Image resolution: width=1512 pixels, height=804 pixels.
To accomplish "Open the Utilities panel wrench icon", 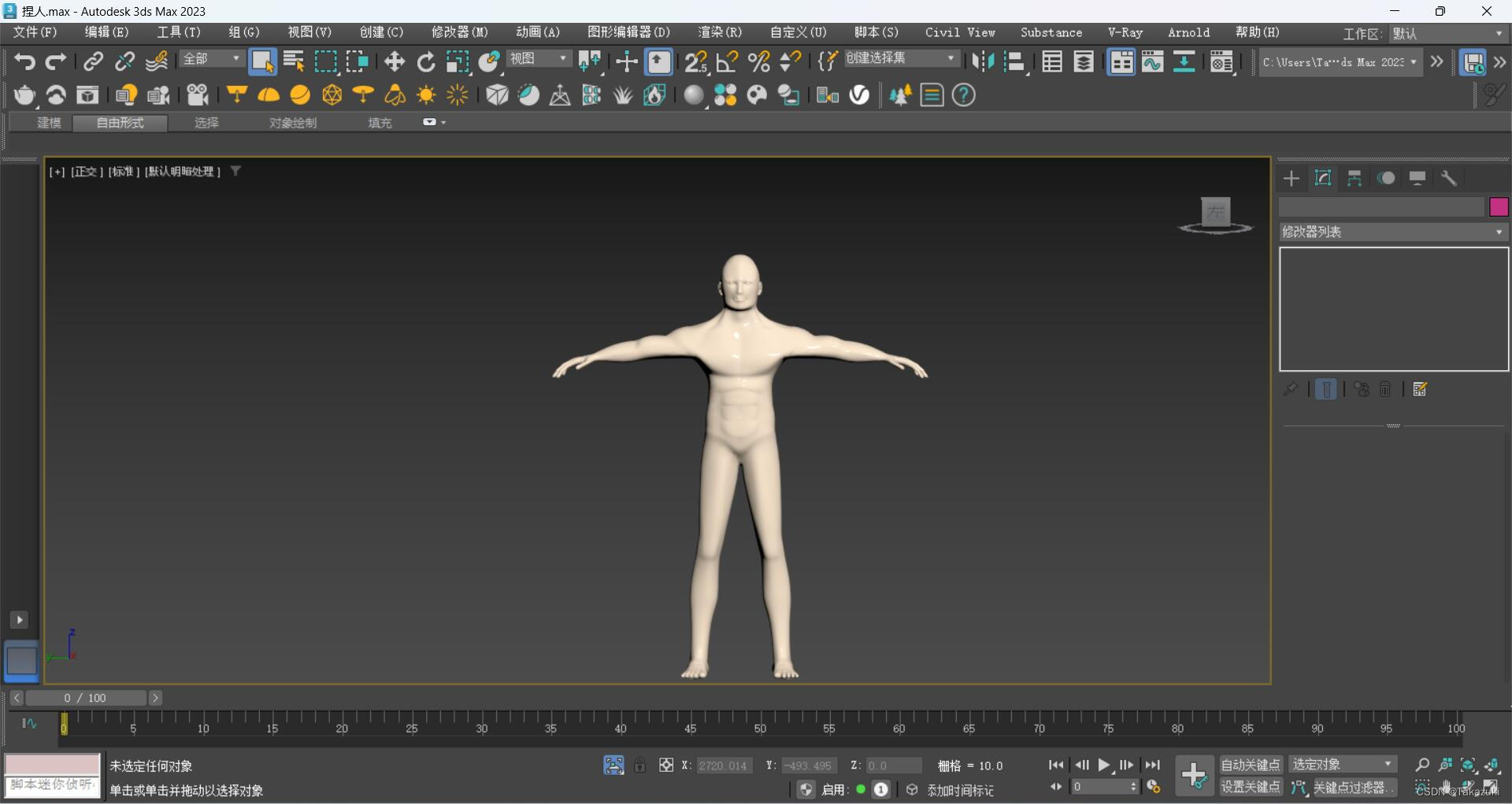I will click(x=1449, y=179).
